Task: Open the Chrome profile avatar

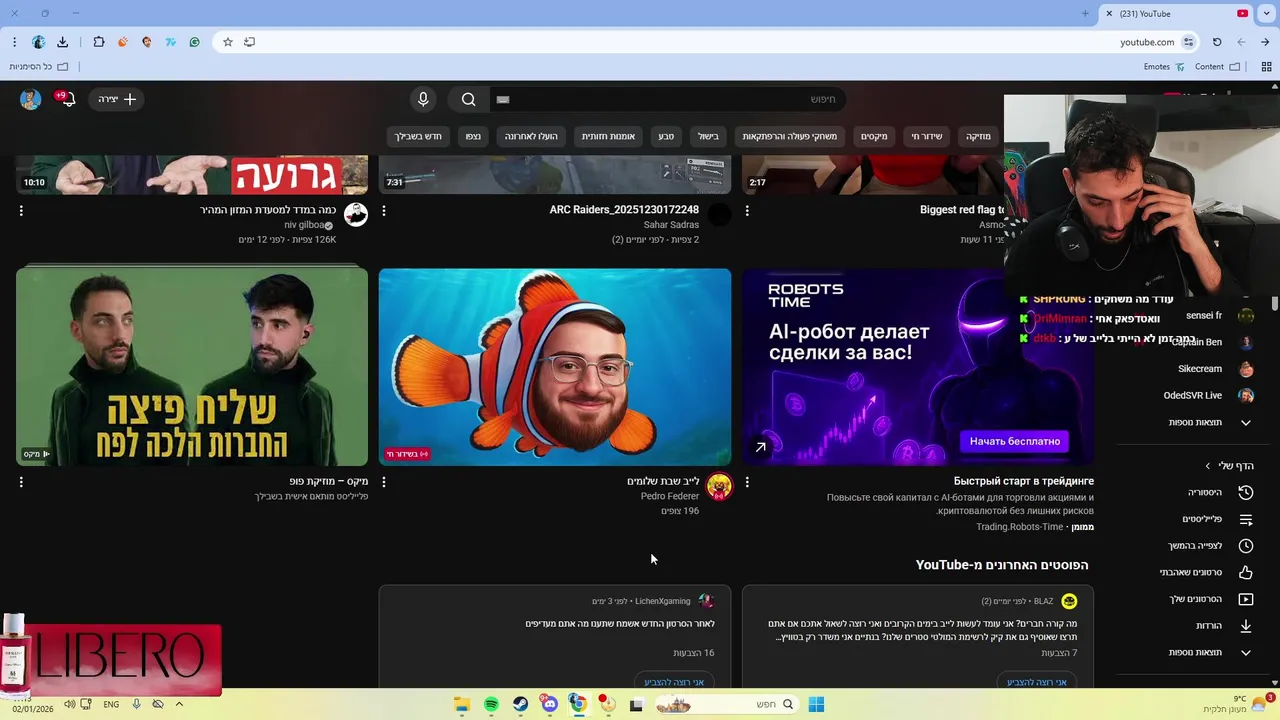Action: point(38,42)
